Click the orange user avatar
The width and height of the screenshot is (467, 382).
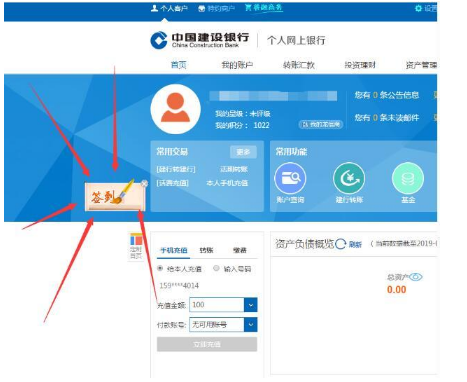coord(175,109)
